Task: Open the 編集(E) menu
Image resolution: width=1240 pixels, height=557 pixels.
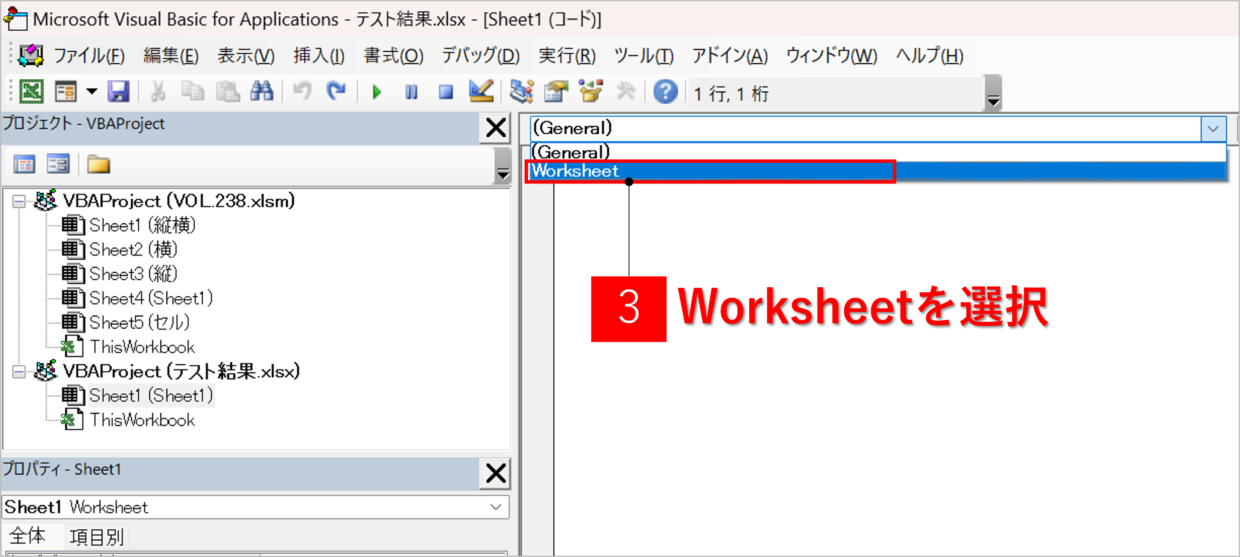Action: point(171,56)
